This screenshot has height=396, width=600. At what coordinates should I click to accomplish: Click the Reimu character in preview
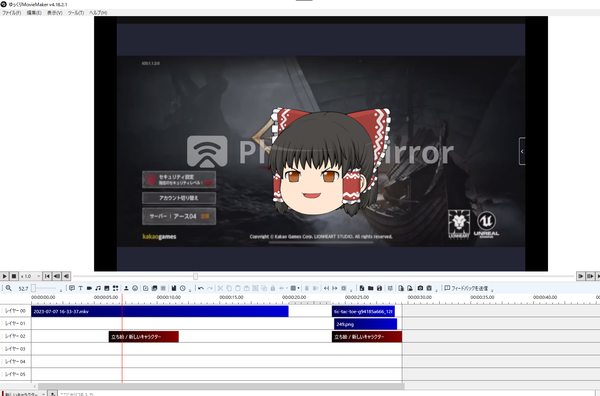coord(329,161)
